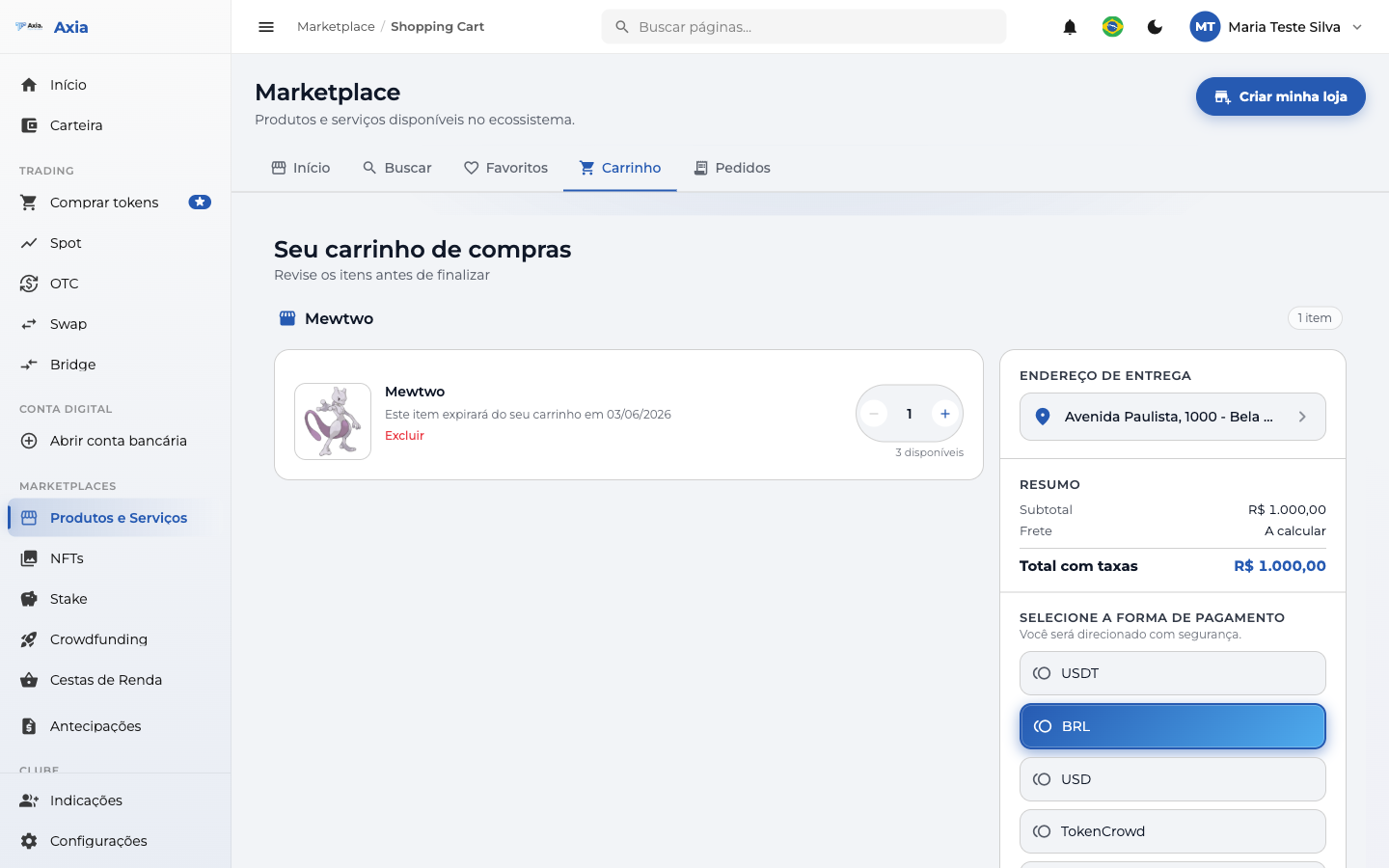
Task: Click Total com taxas R$ 1.000,00 value
Action: (x=1280, y=566)
